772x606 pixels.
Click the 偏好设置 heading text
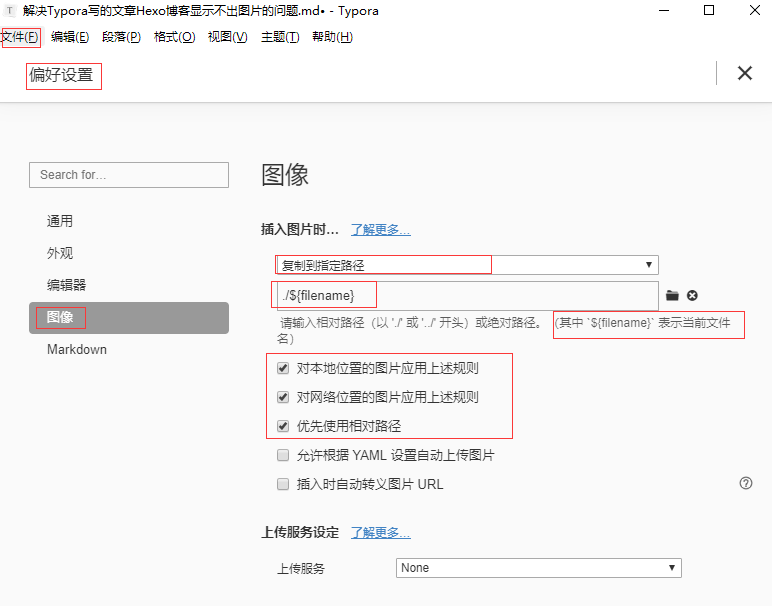(61, 75)
